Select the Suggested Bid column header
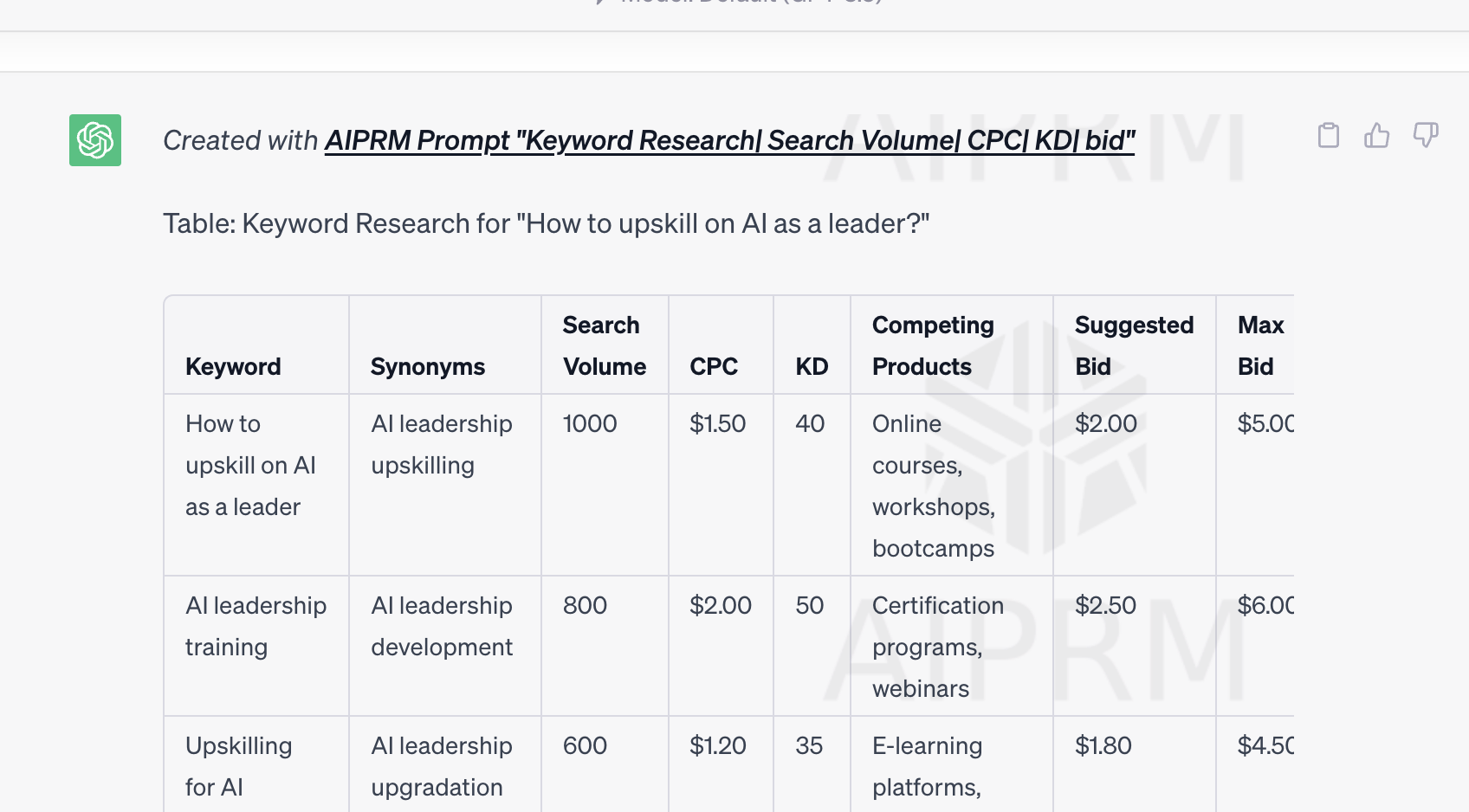1469x812 pixels. 1134,345
